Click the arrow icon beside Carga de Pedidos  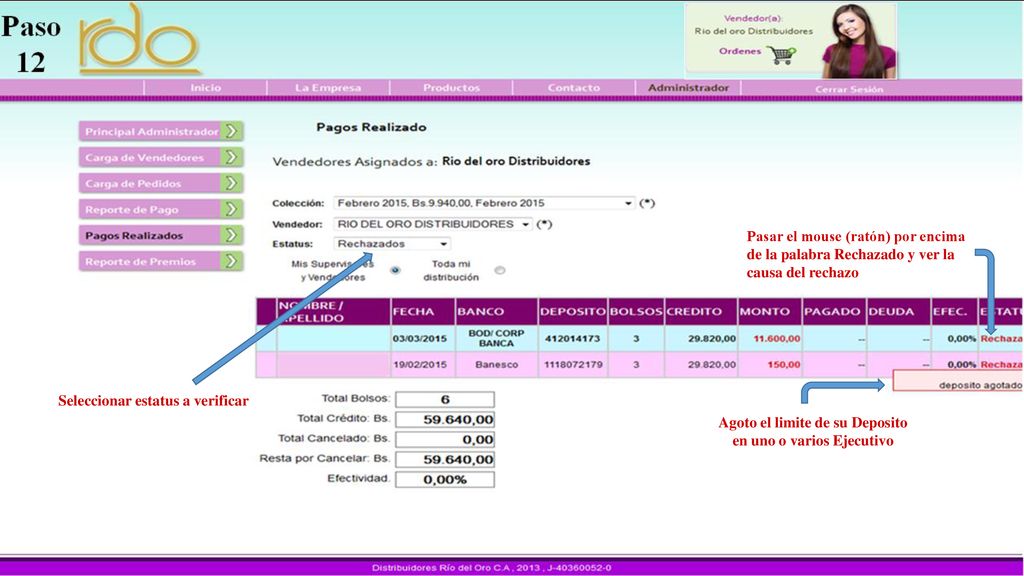coord(231,184)
